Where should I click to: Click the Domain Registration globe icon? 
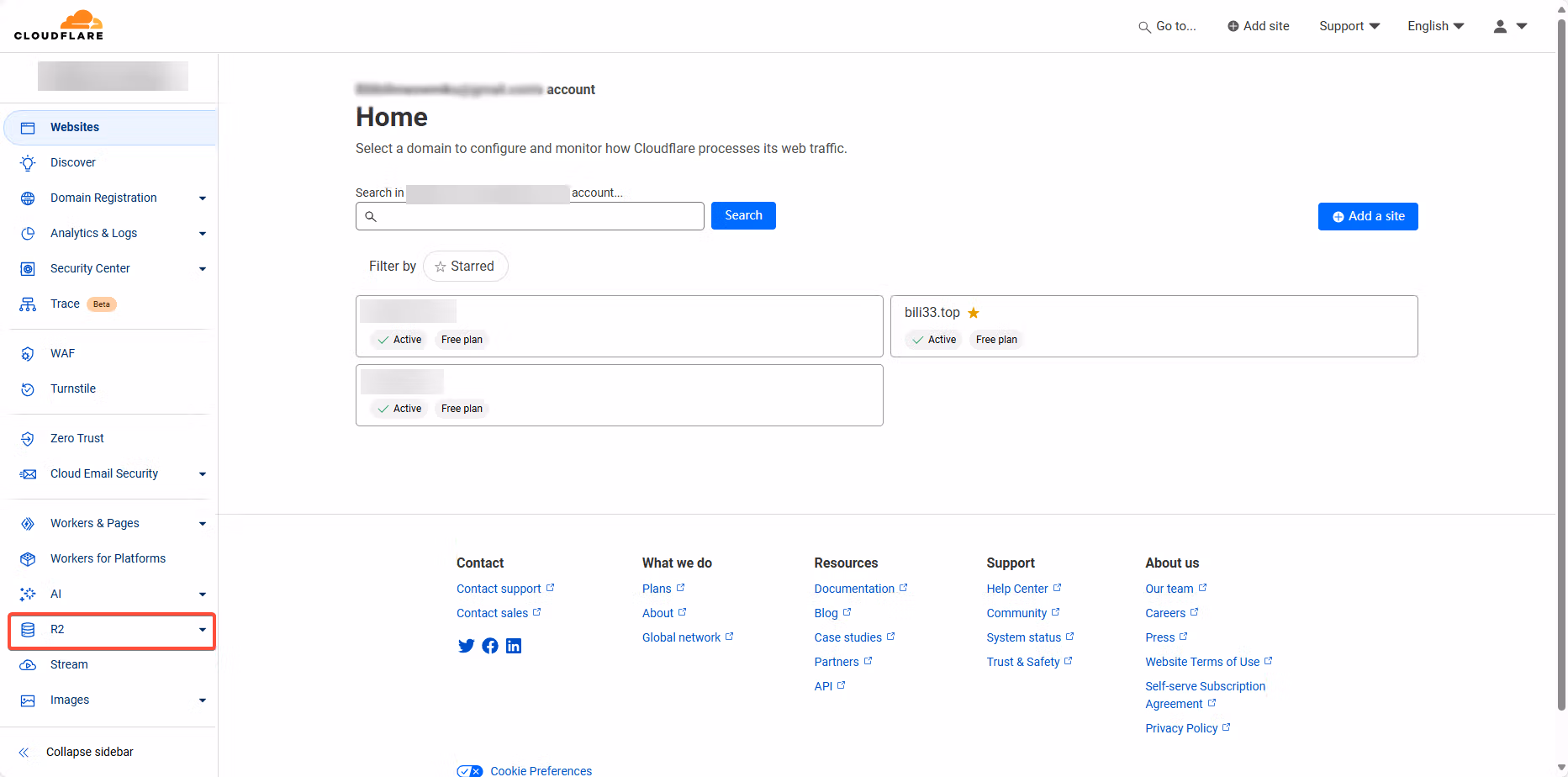coord(28,198)
